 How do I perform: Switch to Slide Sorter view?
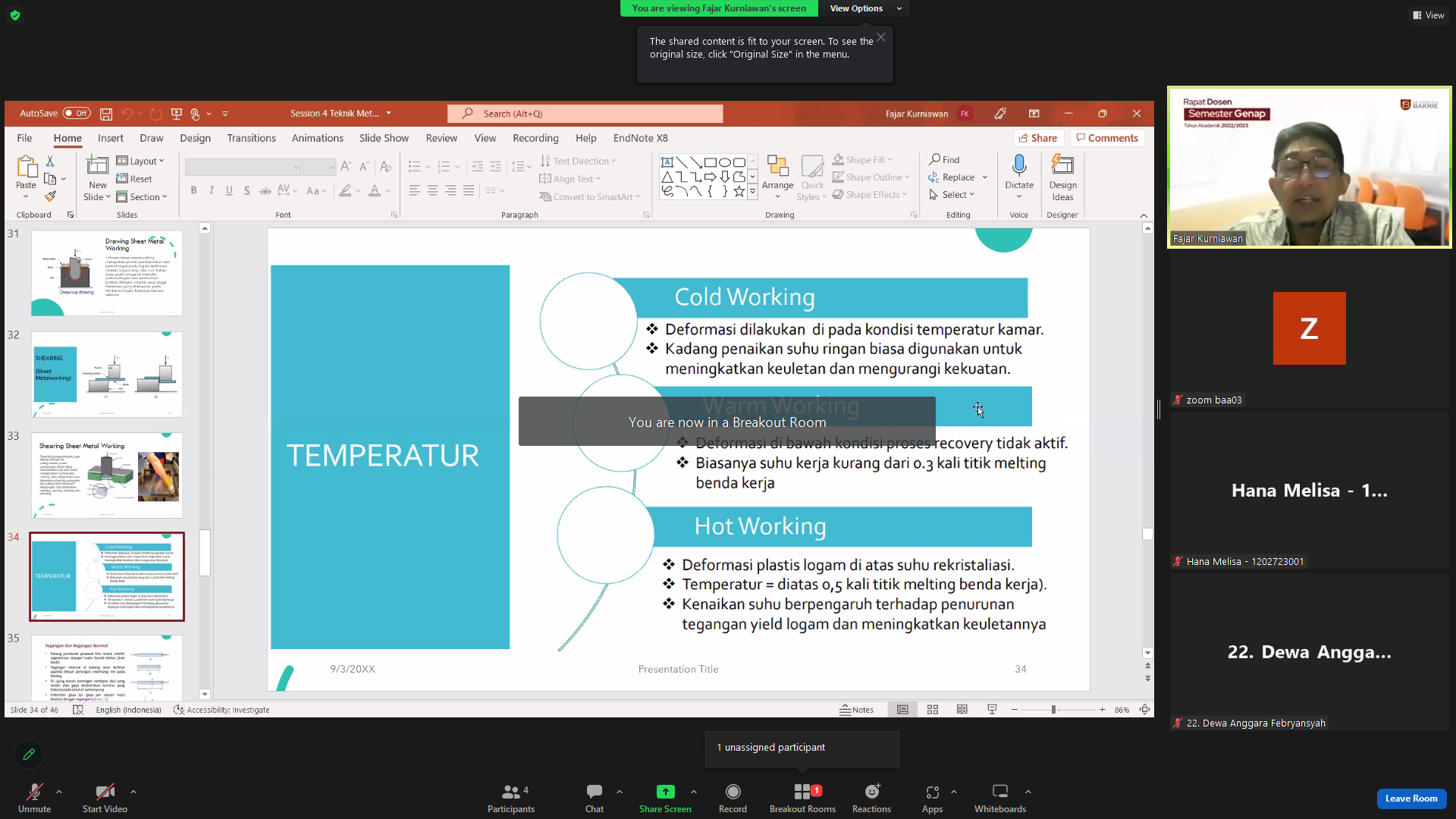[933, 710]
